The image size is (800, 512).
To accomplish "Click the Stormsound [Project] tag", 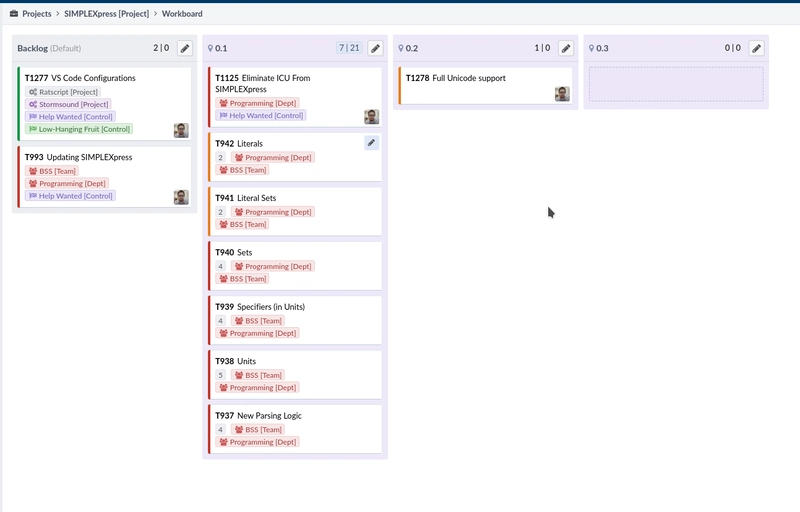I will (68, 104).
